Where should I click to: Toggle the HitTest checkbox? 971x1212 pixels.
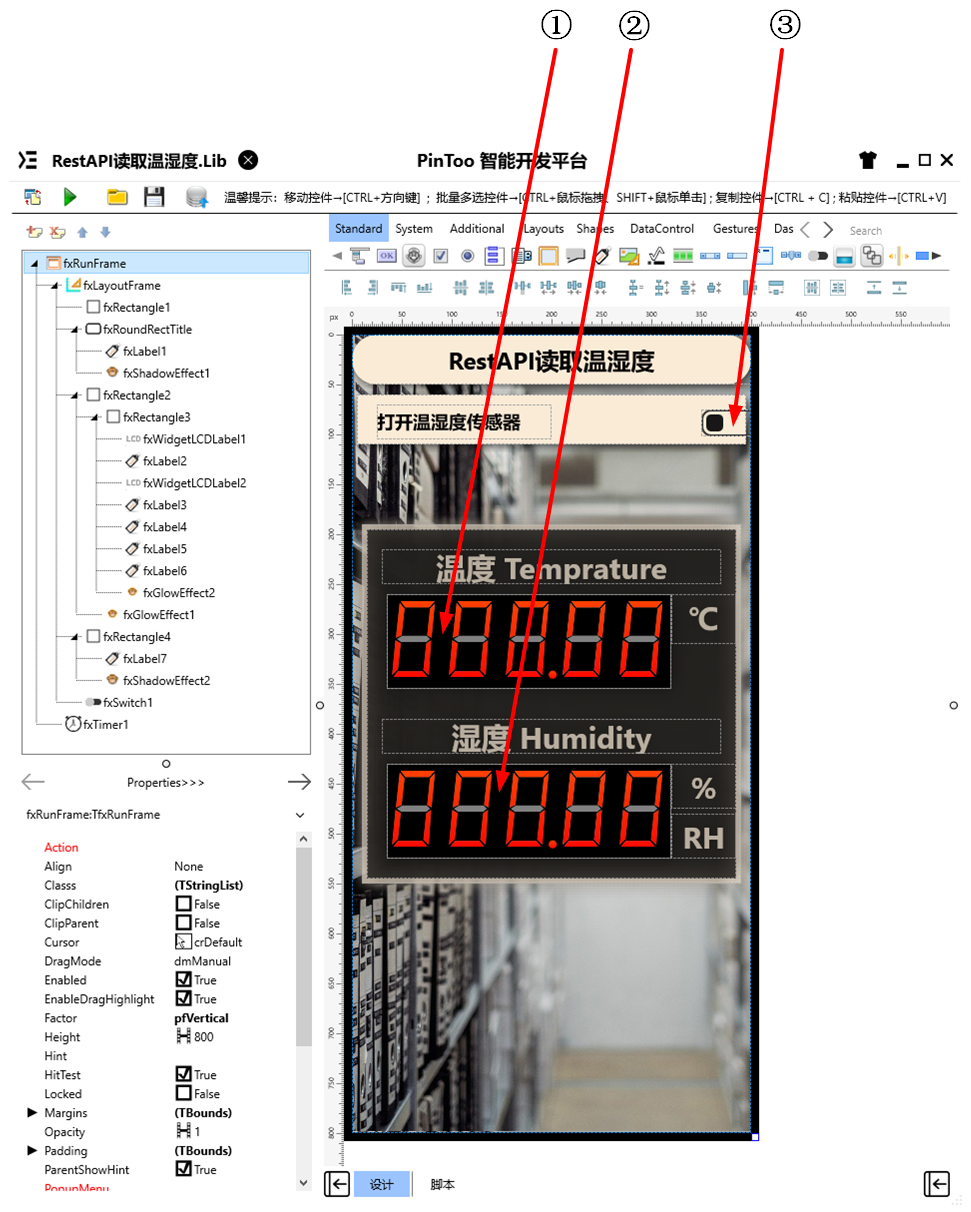point(183,1075)
